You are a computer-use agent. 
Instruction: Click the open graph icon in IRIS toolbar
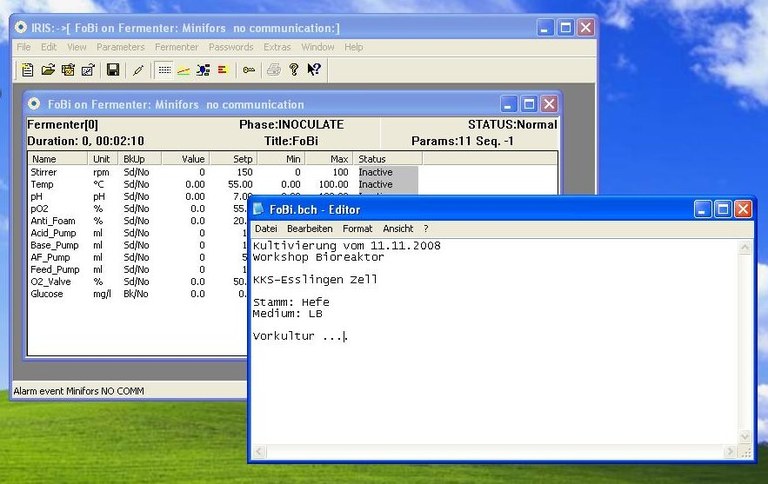(x=88, y=70)
